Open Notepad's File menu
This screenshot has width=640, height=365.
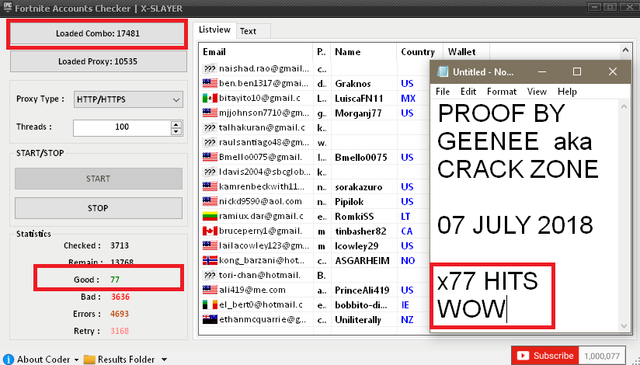[442, 92]
